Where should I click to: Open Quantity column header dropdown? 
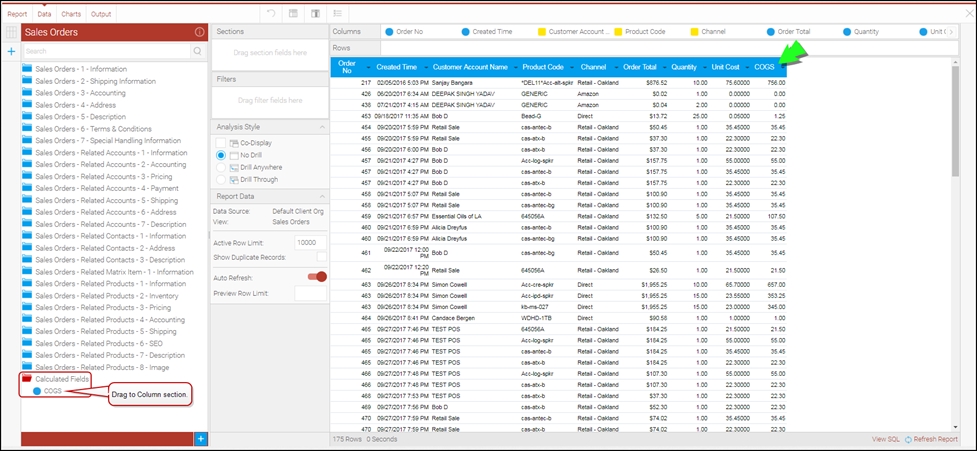click(x=704, y=67)
